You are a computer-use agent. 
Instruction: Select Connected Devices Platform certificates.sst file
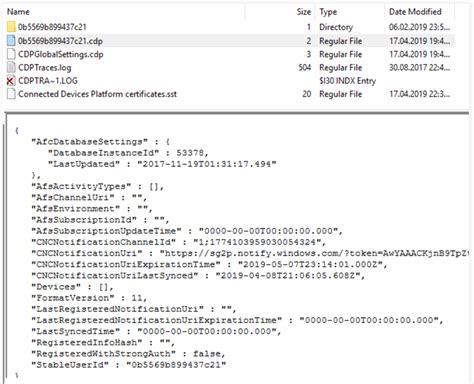click(x=97, y=94)
